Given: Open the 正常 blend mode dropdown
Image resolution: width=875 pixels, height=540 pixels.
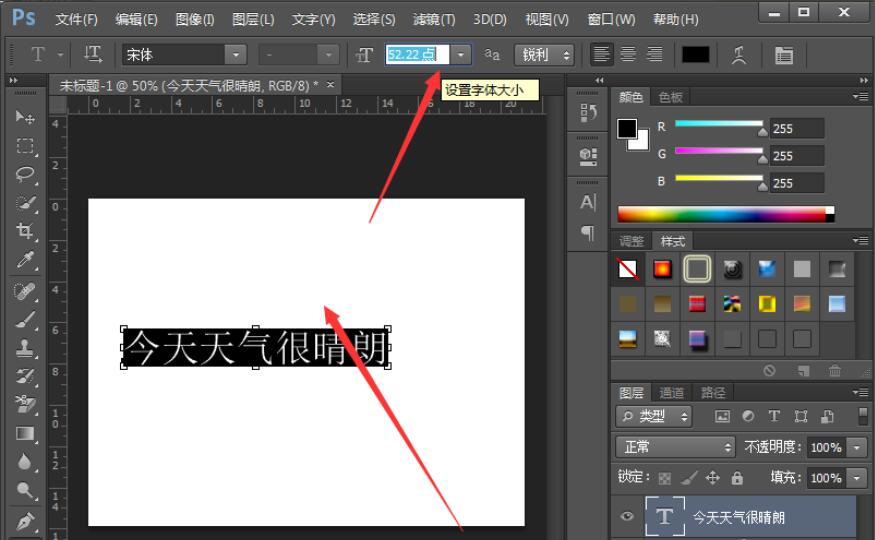Looking at the screenshot, I should [675, 447].
